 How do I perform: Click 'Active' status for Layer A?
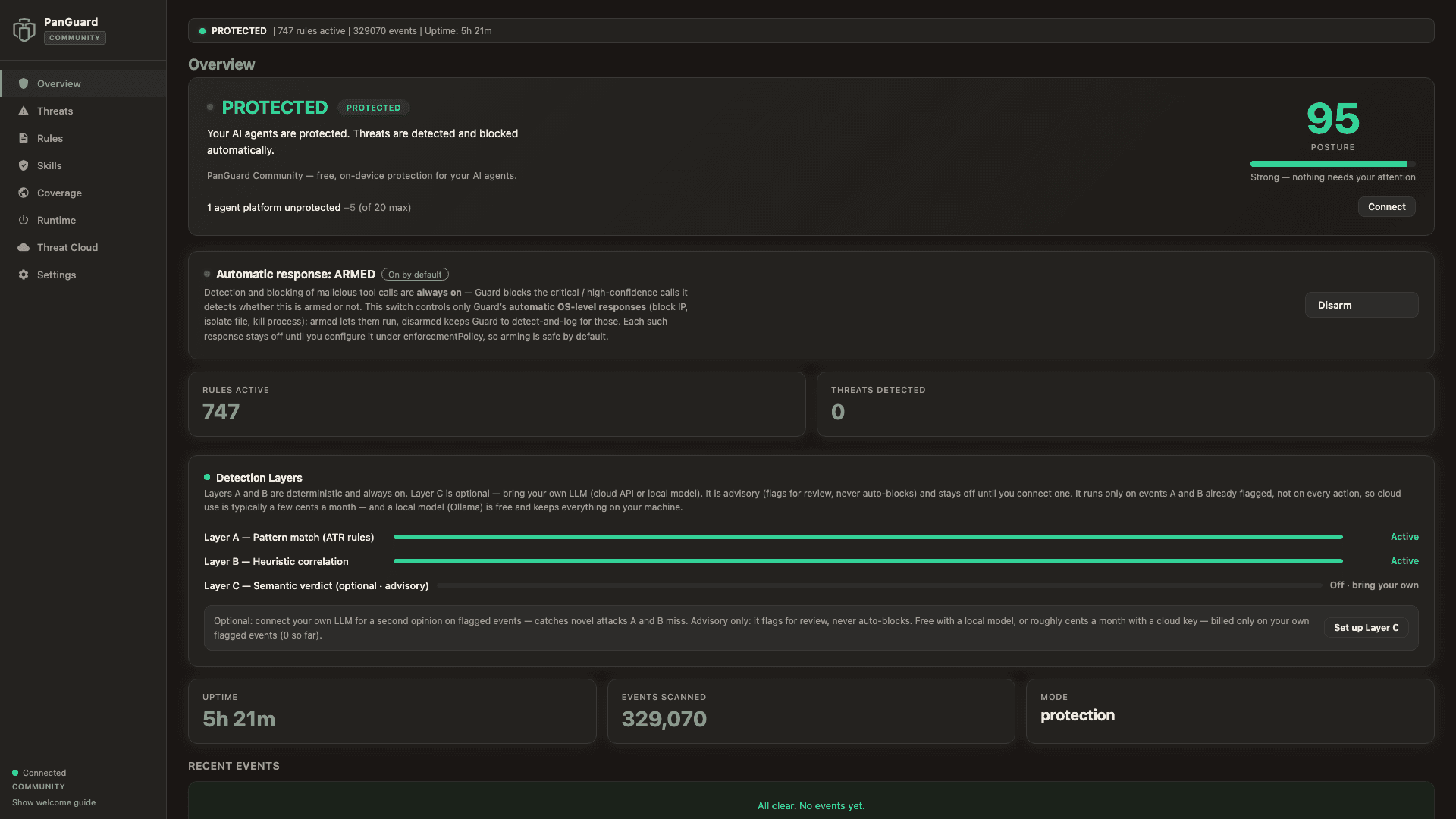click(1404, 537)
